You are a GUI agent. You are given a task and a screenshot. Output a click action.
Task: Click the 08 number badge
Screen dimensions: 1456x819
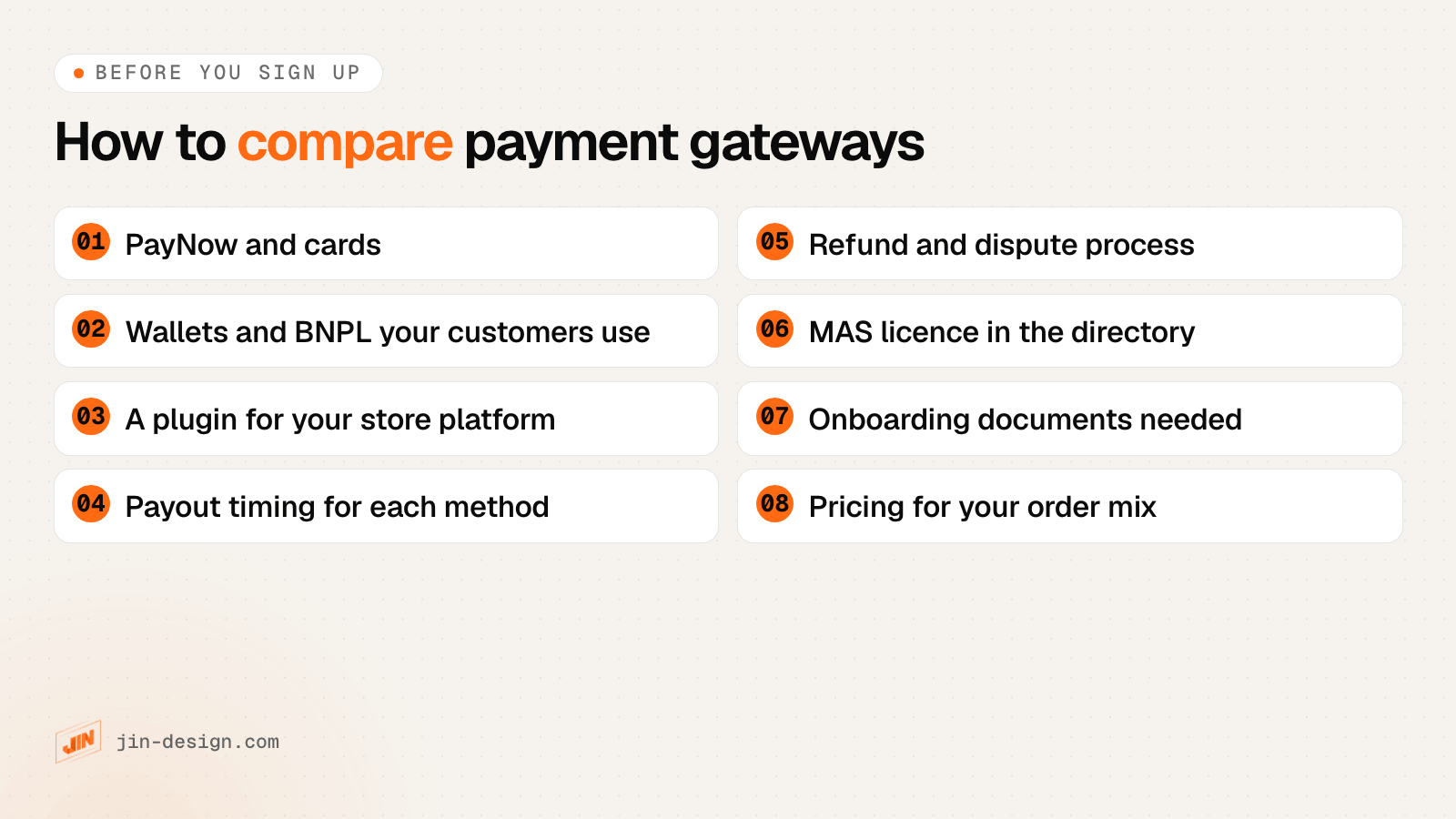click(x=774, y=504)
